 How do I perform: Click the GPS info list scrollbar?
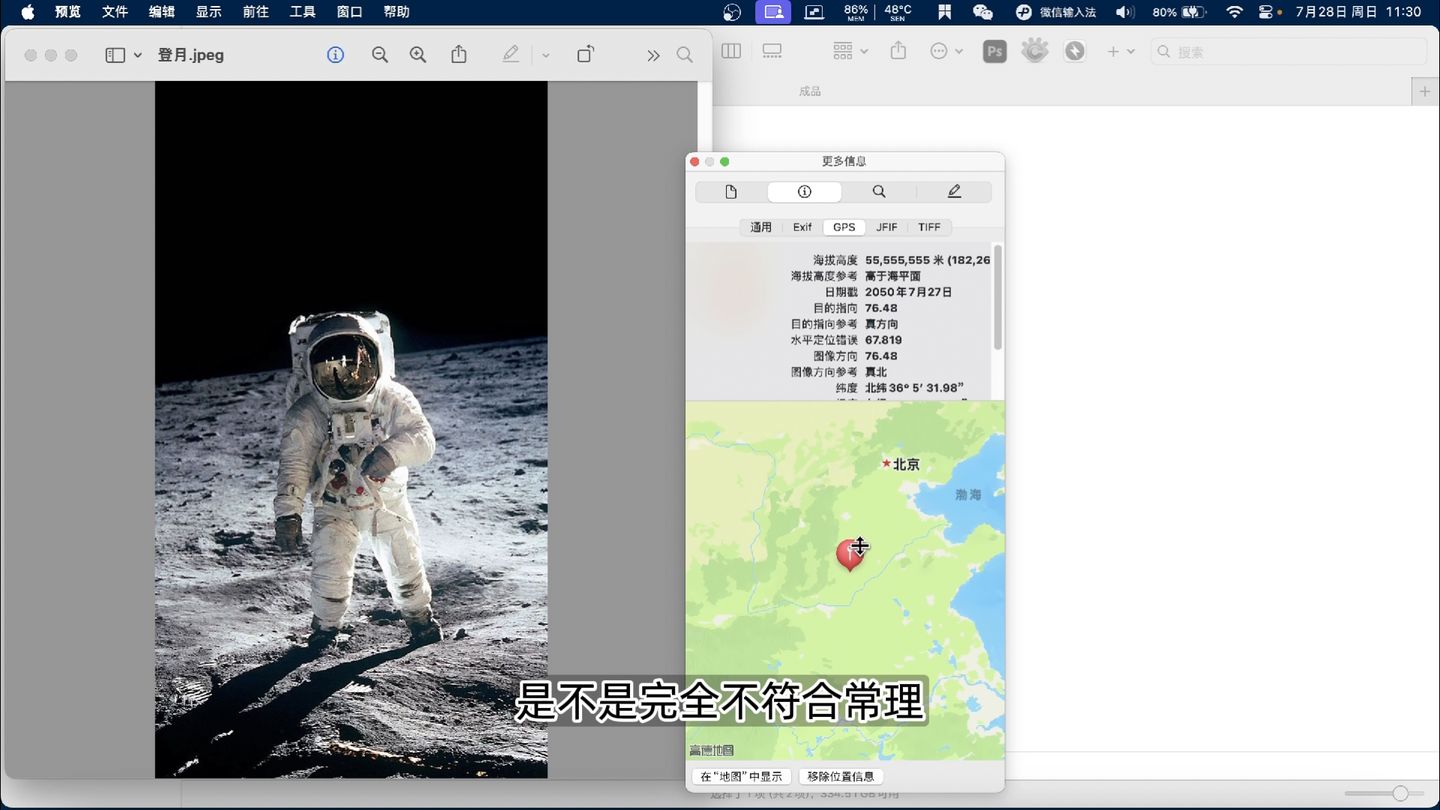point(998,298)
